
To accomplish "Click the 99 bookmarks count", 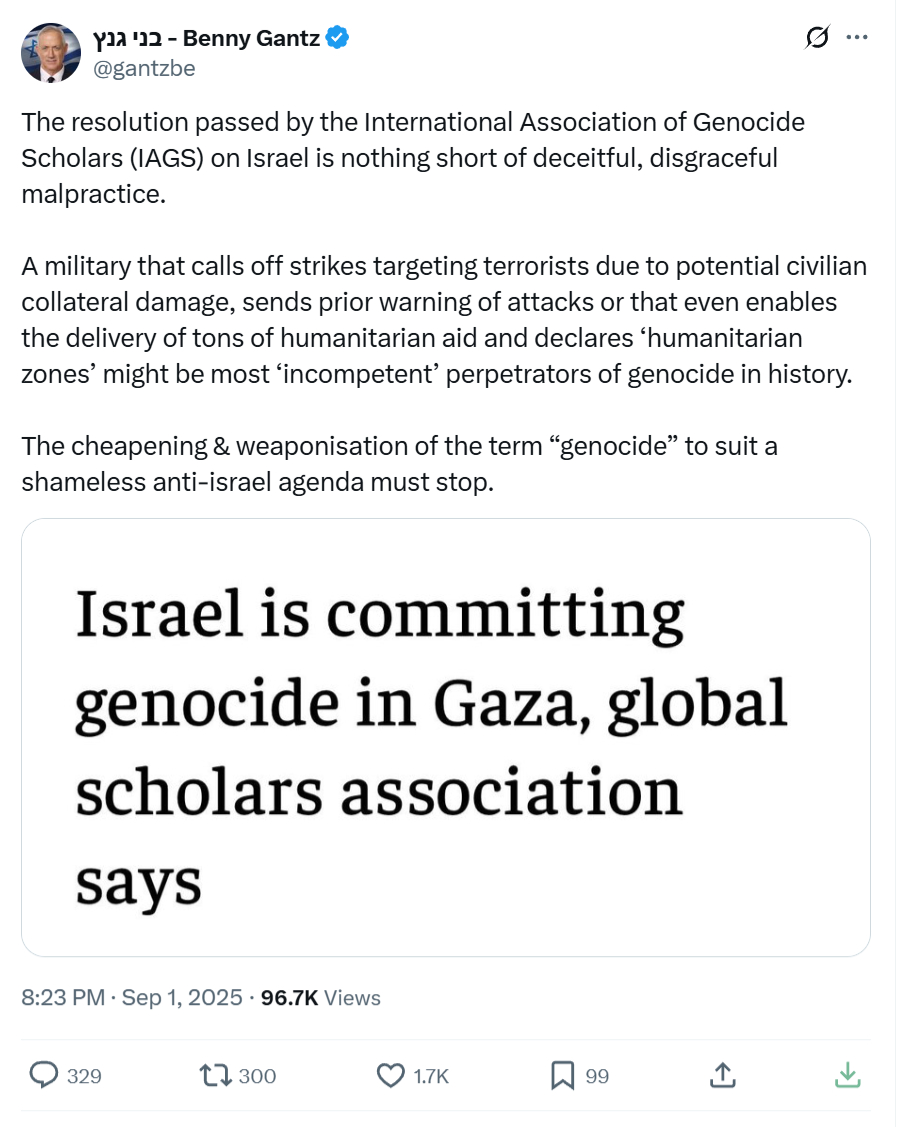I will click(597, 1076).
